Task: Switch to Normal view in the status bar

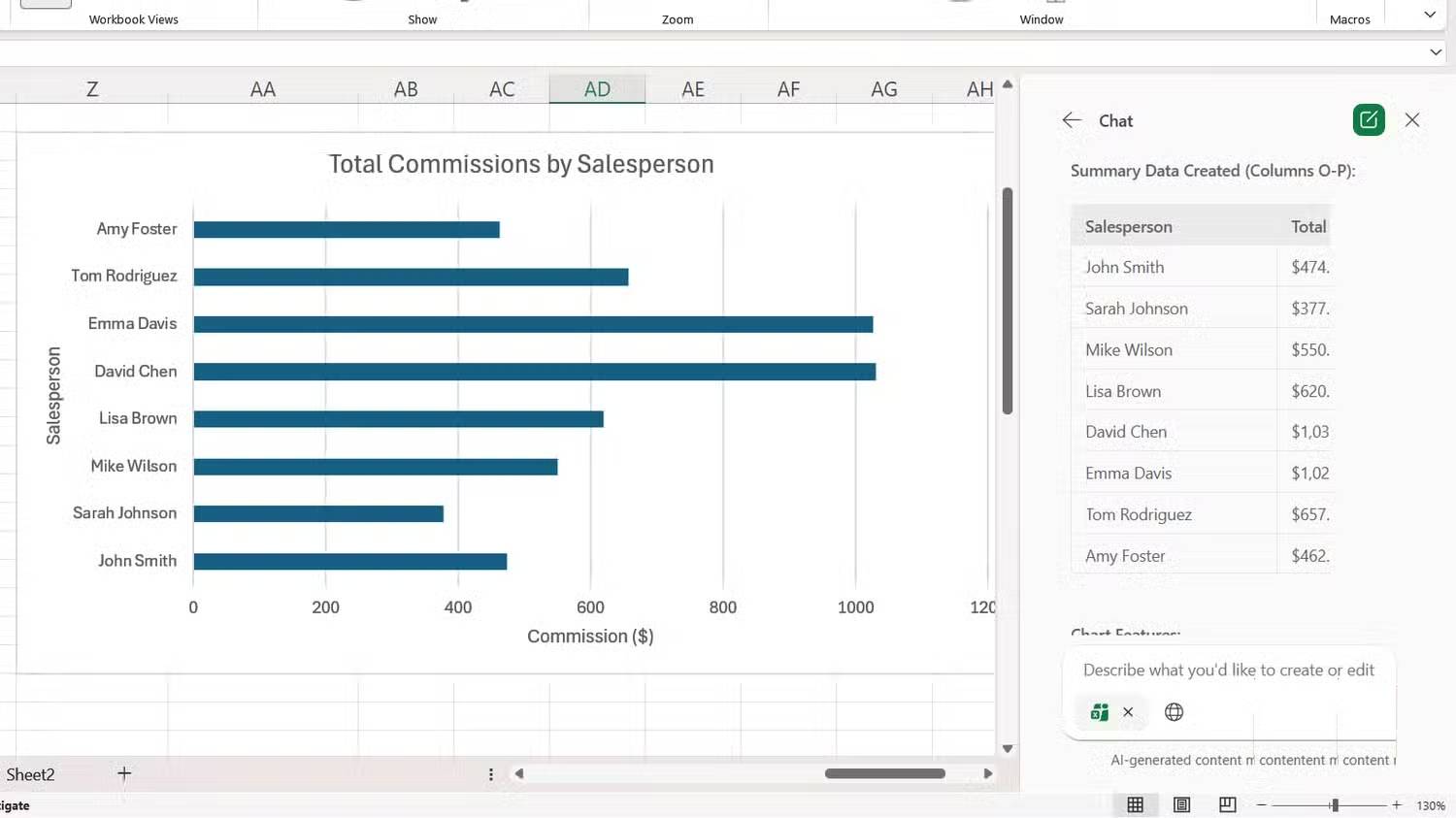Action: pos(1136,804)
